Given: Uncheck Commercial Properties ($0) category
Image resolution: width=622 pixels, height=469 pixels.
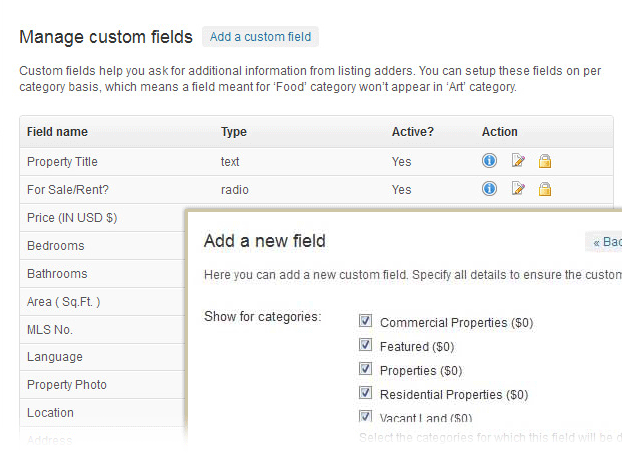Looking at the screenshot, I should coord(365,321).
